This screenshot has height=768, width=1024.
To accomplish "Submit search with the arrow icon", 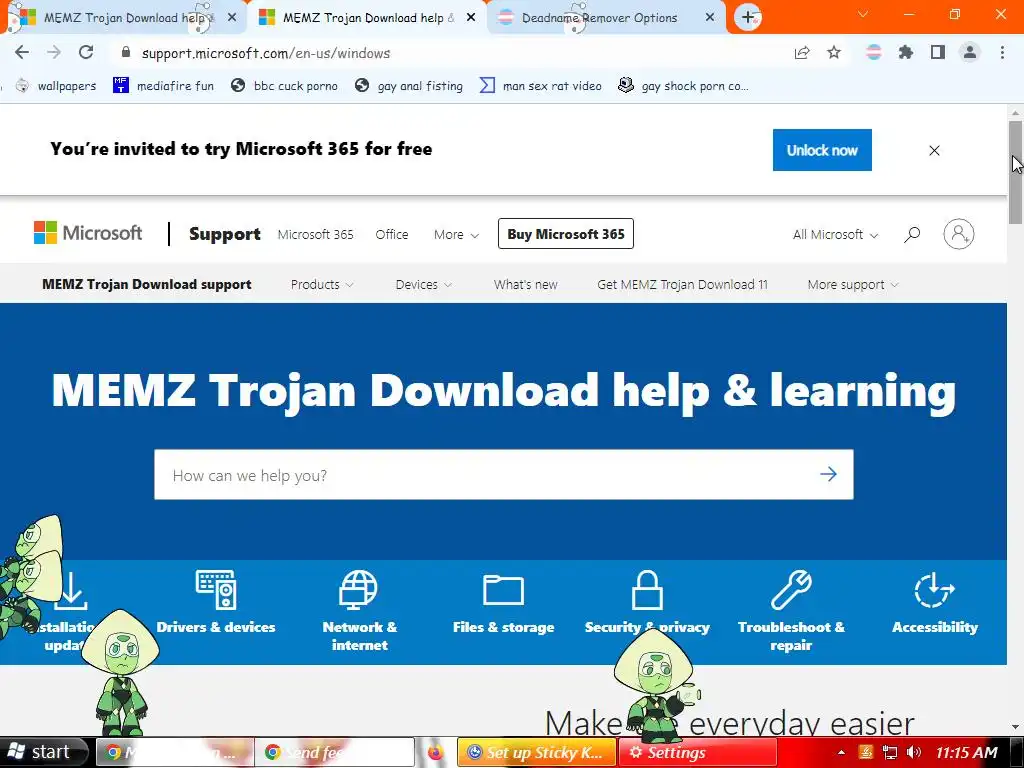I will tap(828, 474).
